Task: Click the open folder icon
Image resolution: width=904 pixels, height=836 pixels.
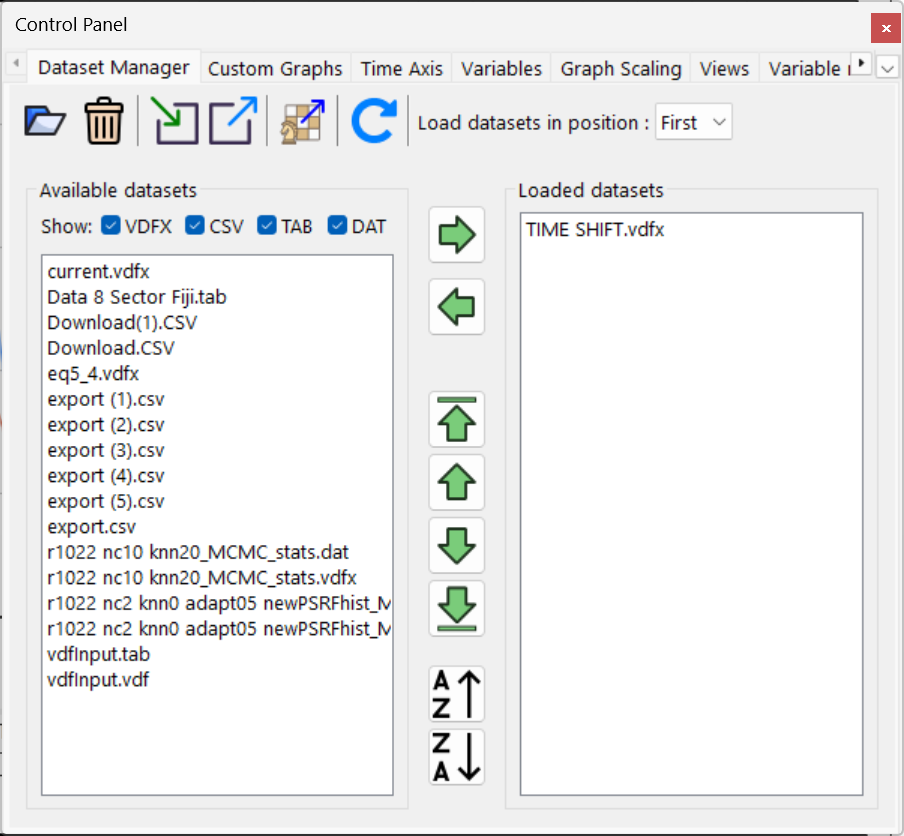Action: [45, 122]
